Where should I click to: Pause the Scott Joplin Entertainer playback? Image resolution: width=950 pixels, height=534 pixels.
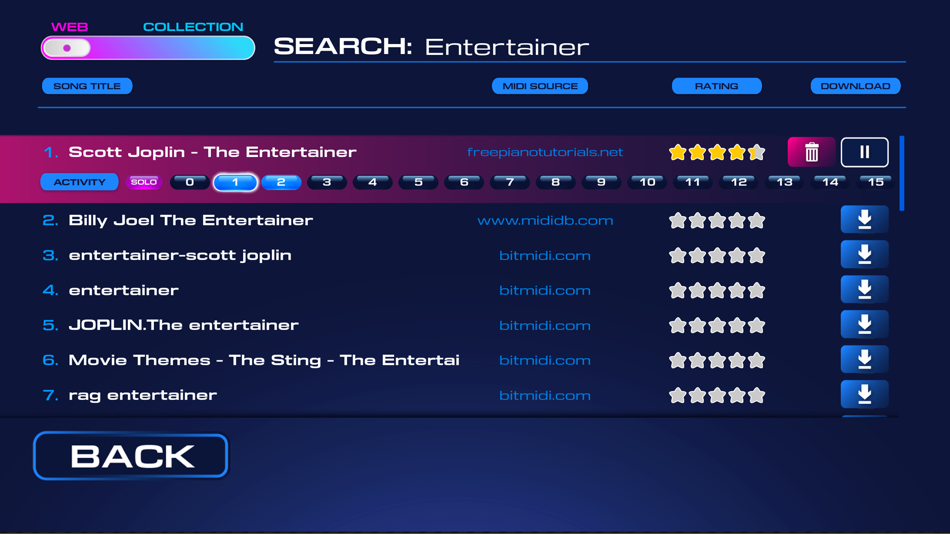tap(865, 152)
